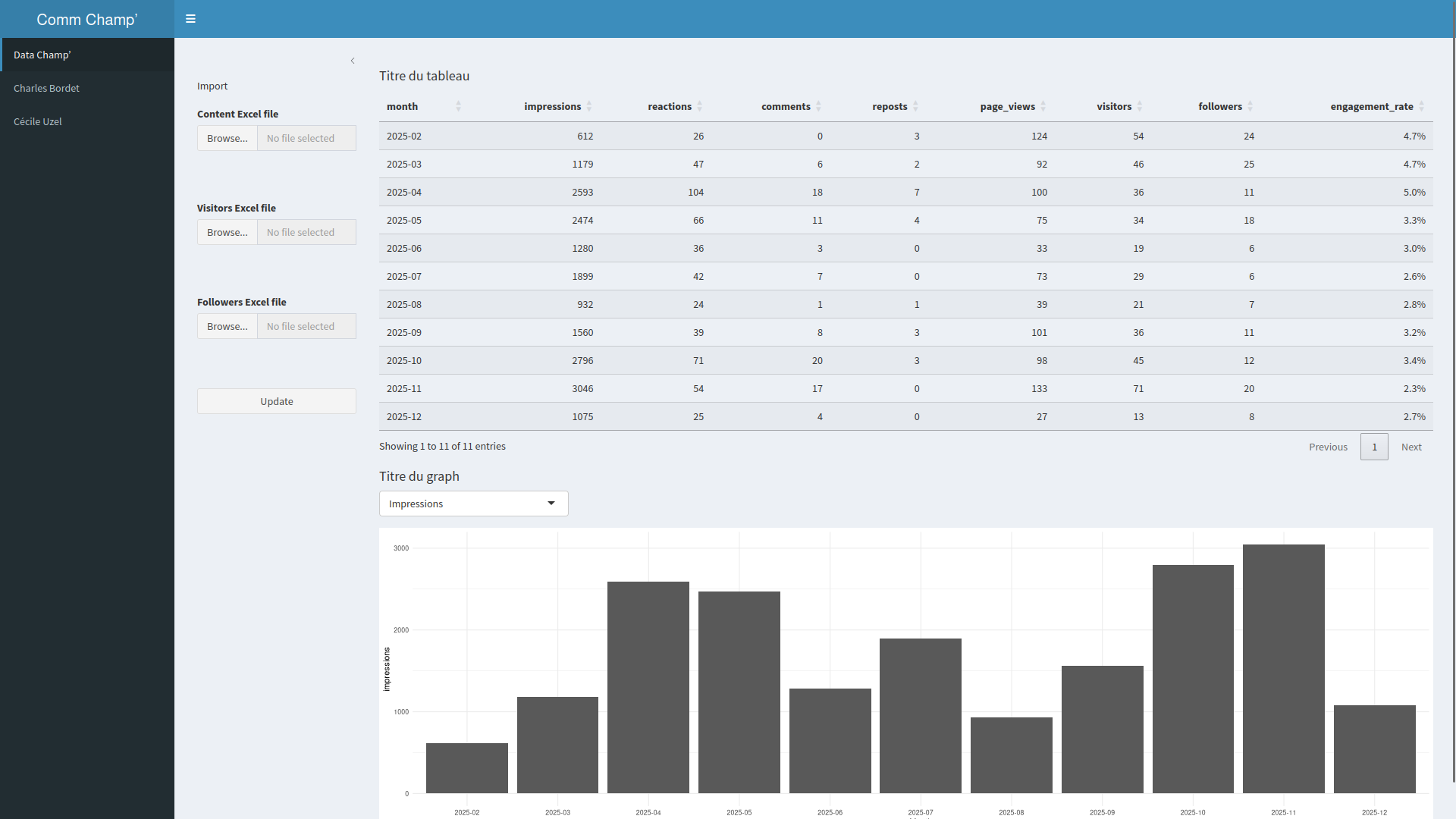
Task: Click the page vertical scrollbar
Action: tap(1453, 391)
